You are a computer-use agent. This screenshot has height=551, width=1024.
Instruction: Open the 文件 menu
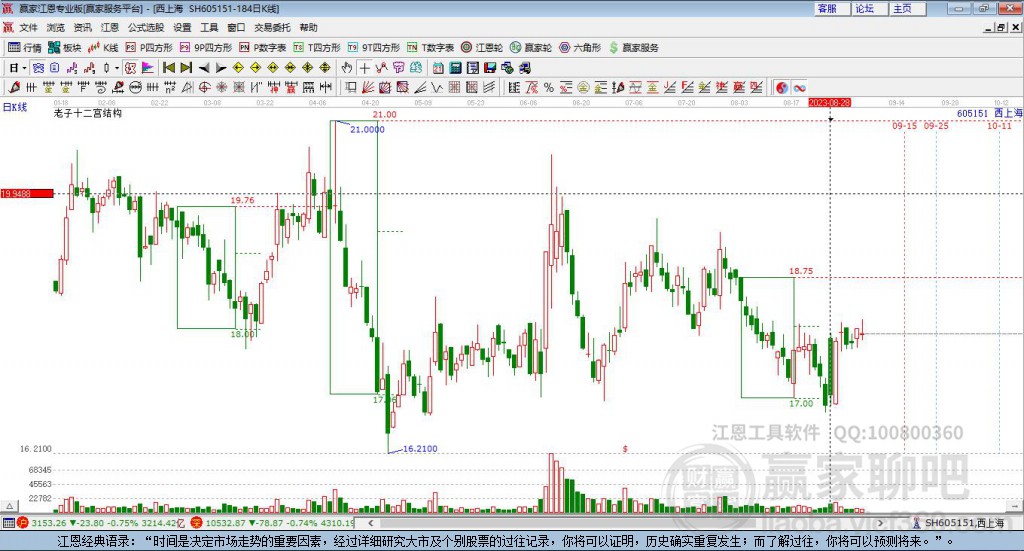click(x=28, y=27)
